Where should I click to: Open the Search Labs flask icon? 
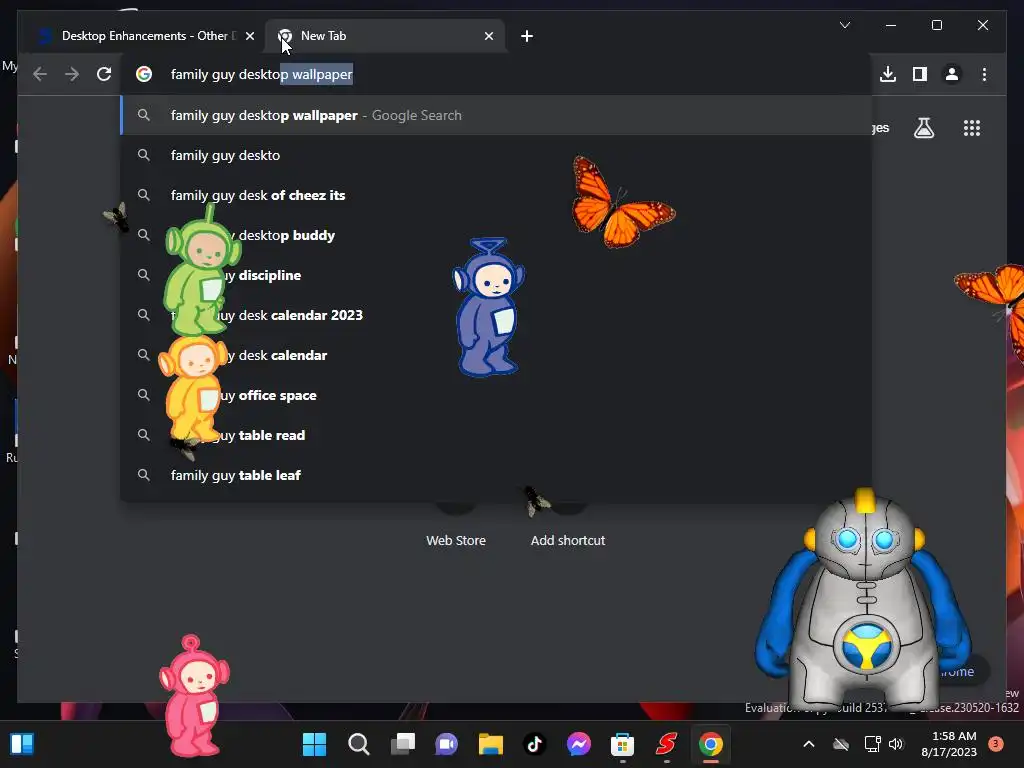(x=923, y=128)
